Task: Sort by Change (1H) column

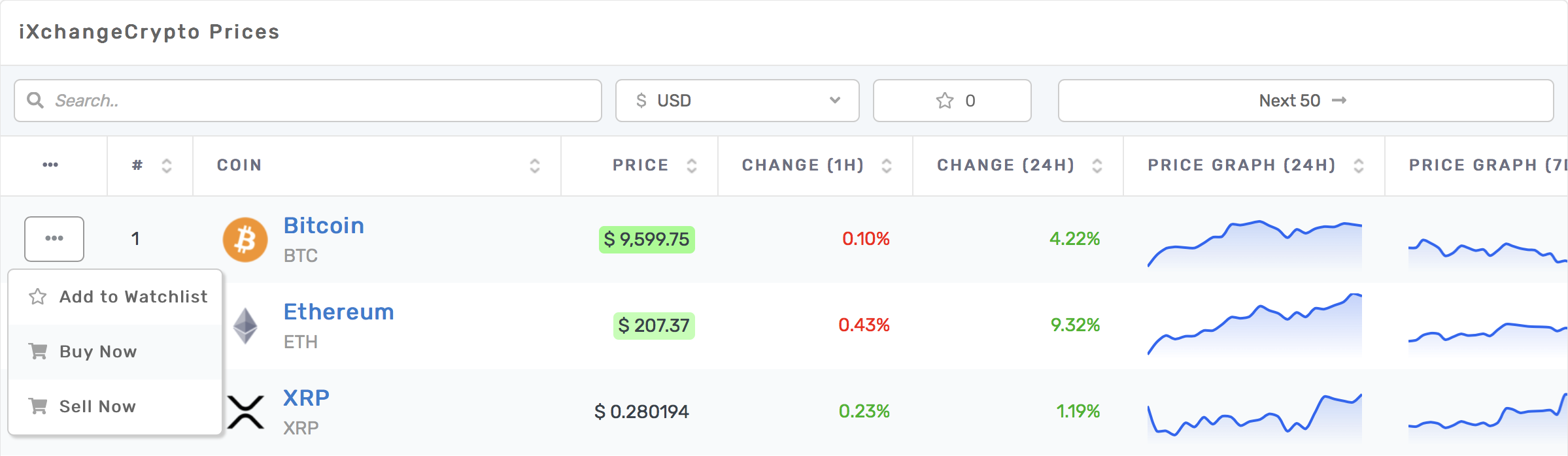Action: pyautogui.click(x=886, y=166)
